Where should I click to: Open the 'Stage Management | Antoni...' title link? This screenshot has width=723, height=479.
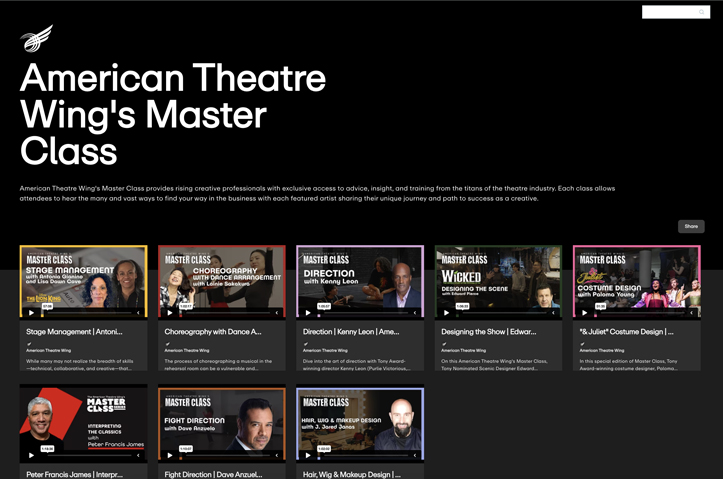[74, 331]
